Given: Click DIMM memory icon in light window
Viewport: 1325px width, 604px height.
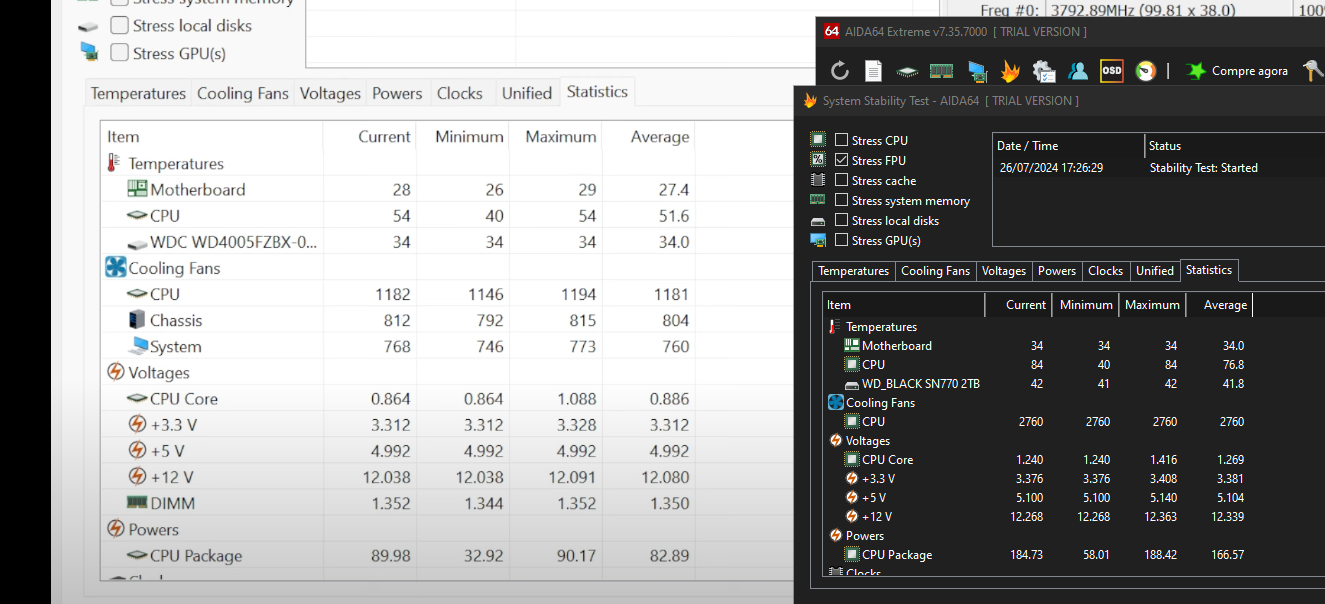Looking at the screenshot, I should pyautogui.click(x=137, y=503).
